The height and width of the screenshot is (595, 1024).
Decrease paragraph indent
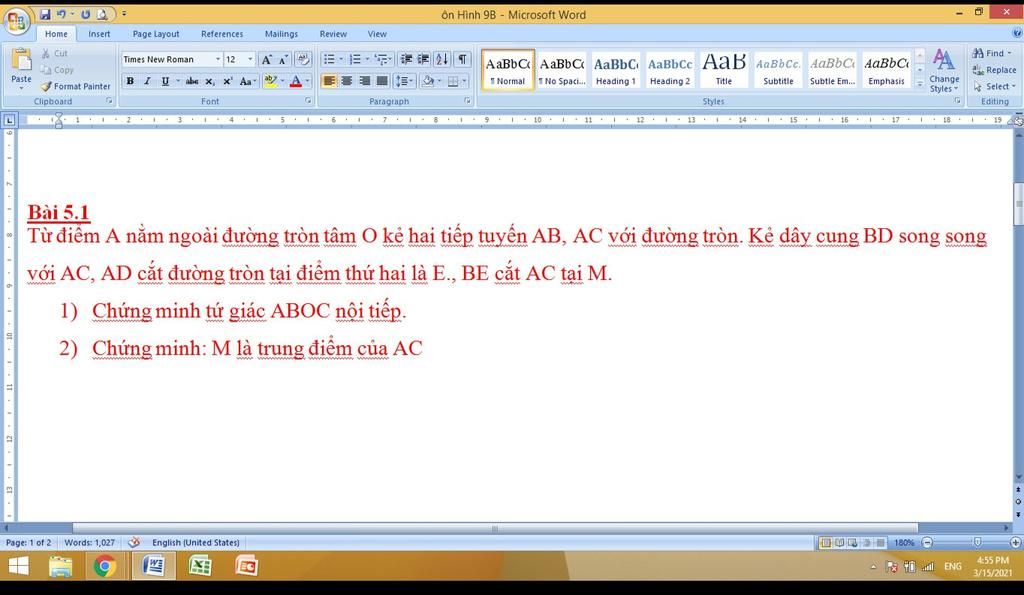click(x=406, y=59)
